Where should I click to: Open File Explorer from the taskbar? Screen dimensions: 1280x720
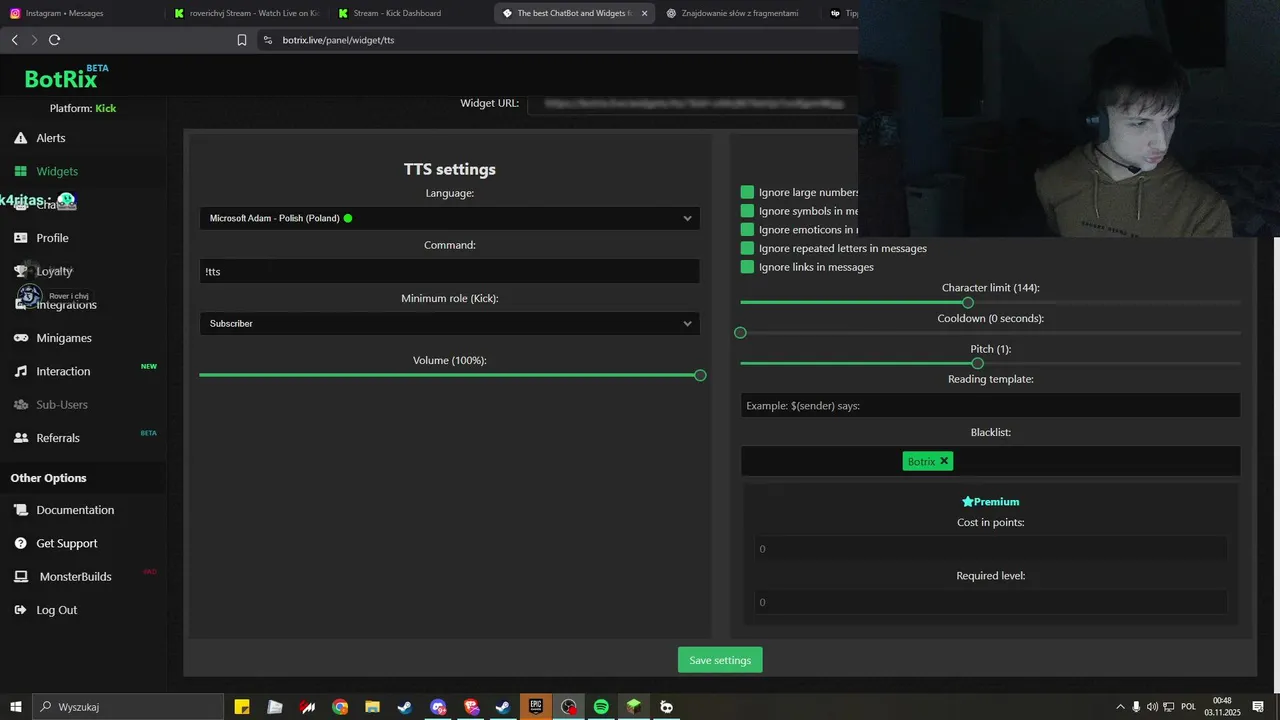click(372, 707)
